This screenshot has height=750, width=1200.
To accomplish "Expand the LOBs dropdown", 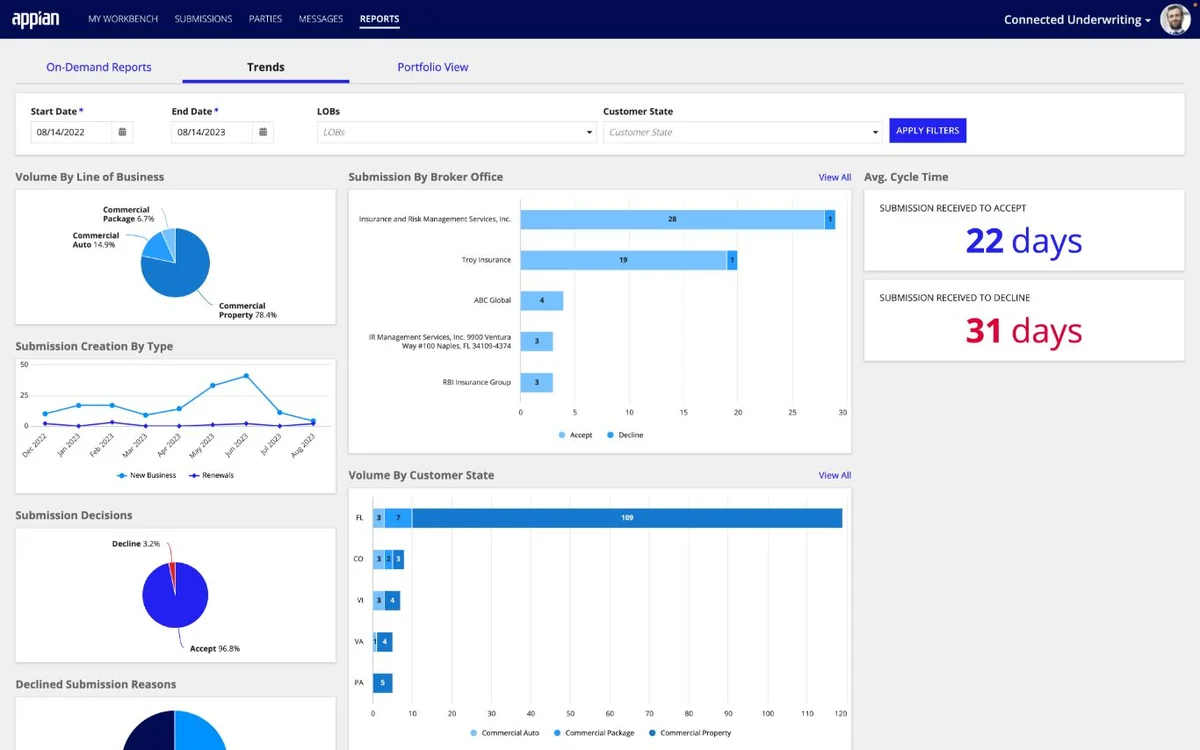I will (456, 132).
